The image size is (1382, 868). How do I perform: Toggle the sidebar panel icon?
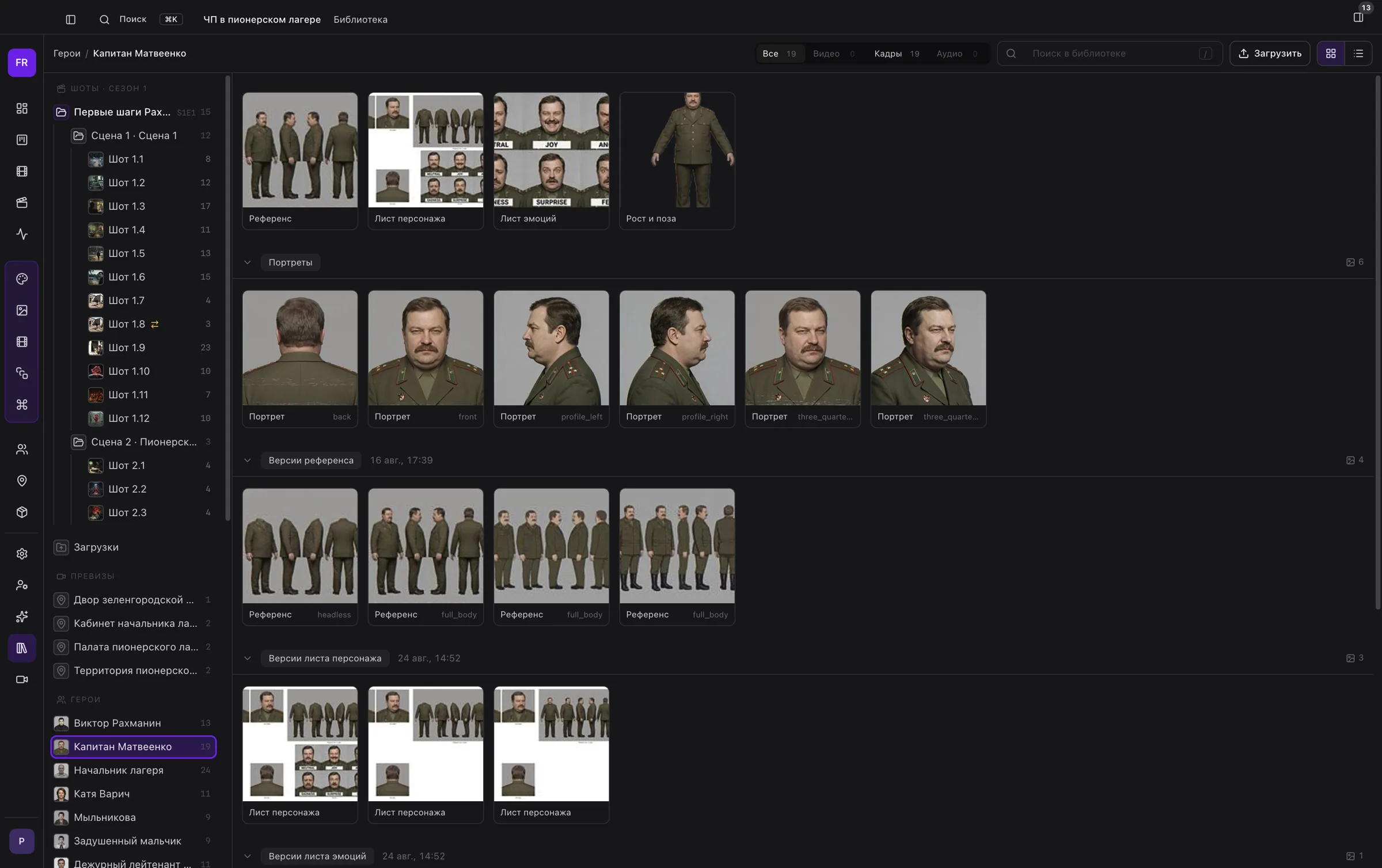coord(71,20)
